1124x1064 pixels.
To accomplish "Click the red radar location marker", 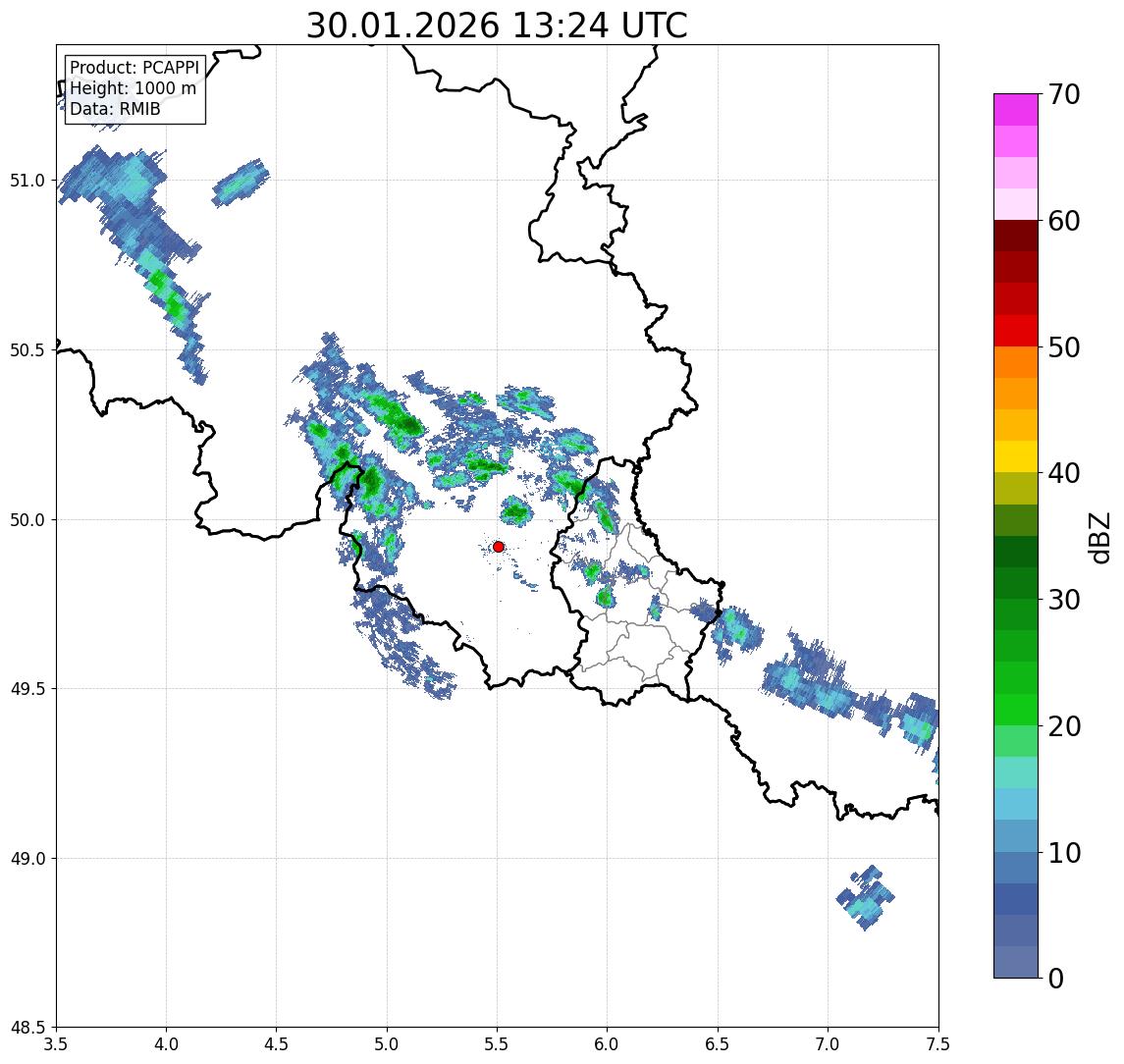I will pos(499,547).
